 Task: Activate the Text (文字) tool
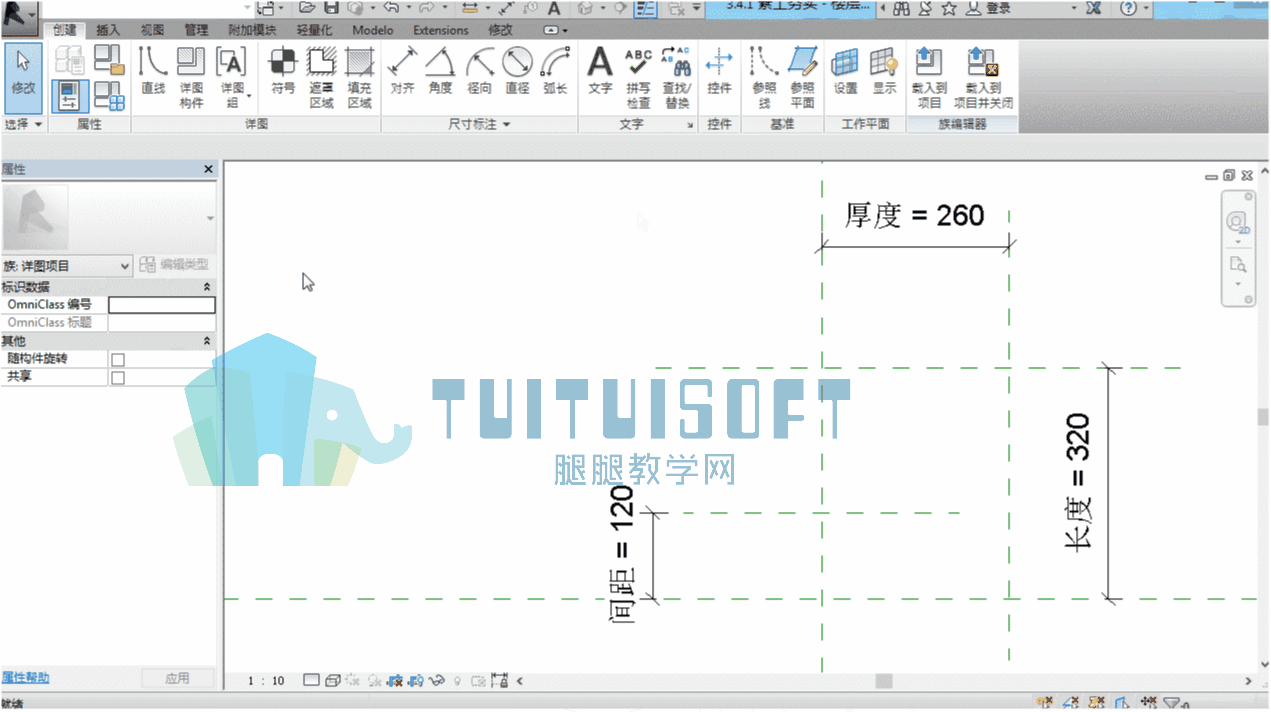pyautogui.click(x=600, y=71)
